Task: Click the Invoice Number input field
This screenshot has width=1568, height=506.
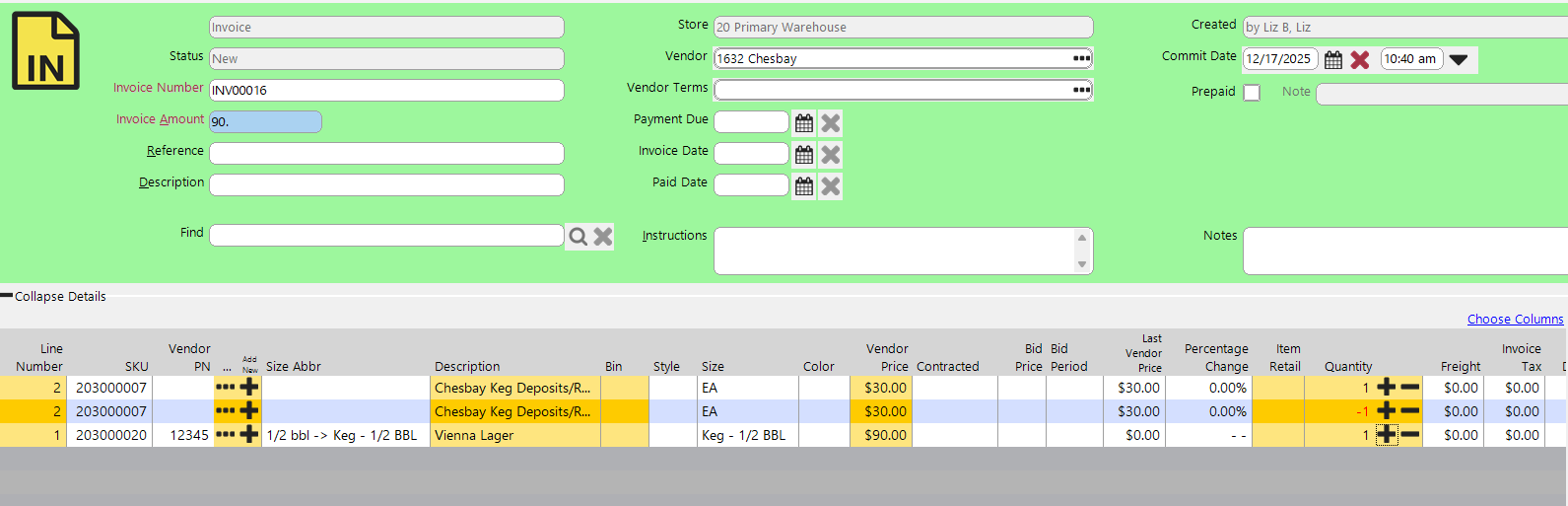Action: pyautogui.click(x=386, y=91)
